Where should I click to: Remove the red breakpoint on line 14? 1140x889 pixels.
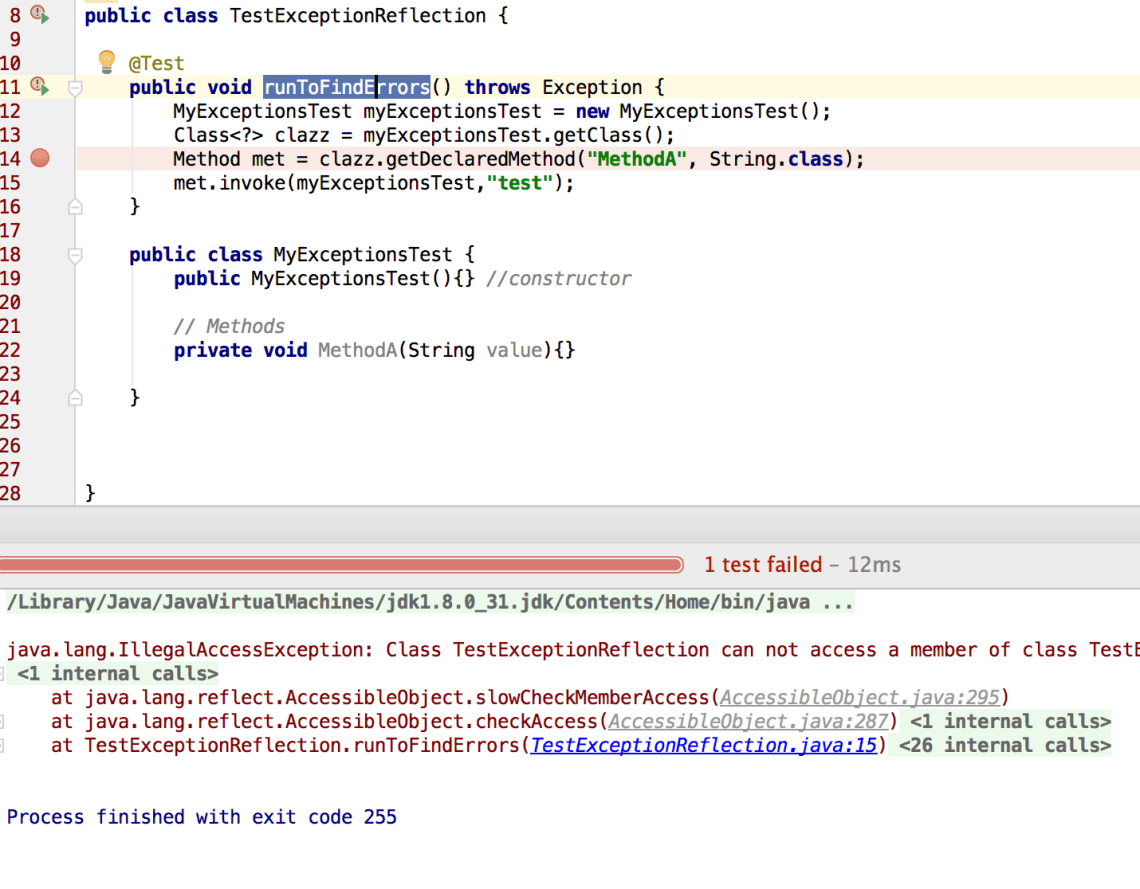(x=40, y=158)
